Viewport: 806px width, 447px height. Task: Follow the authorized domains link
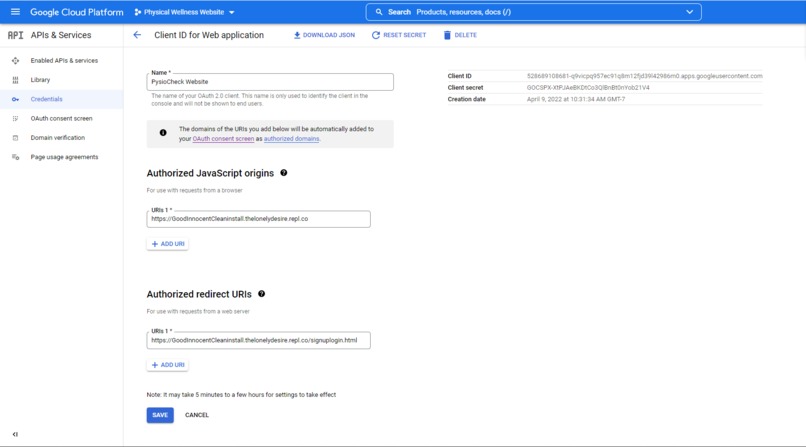tap(291, 139)
